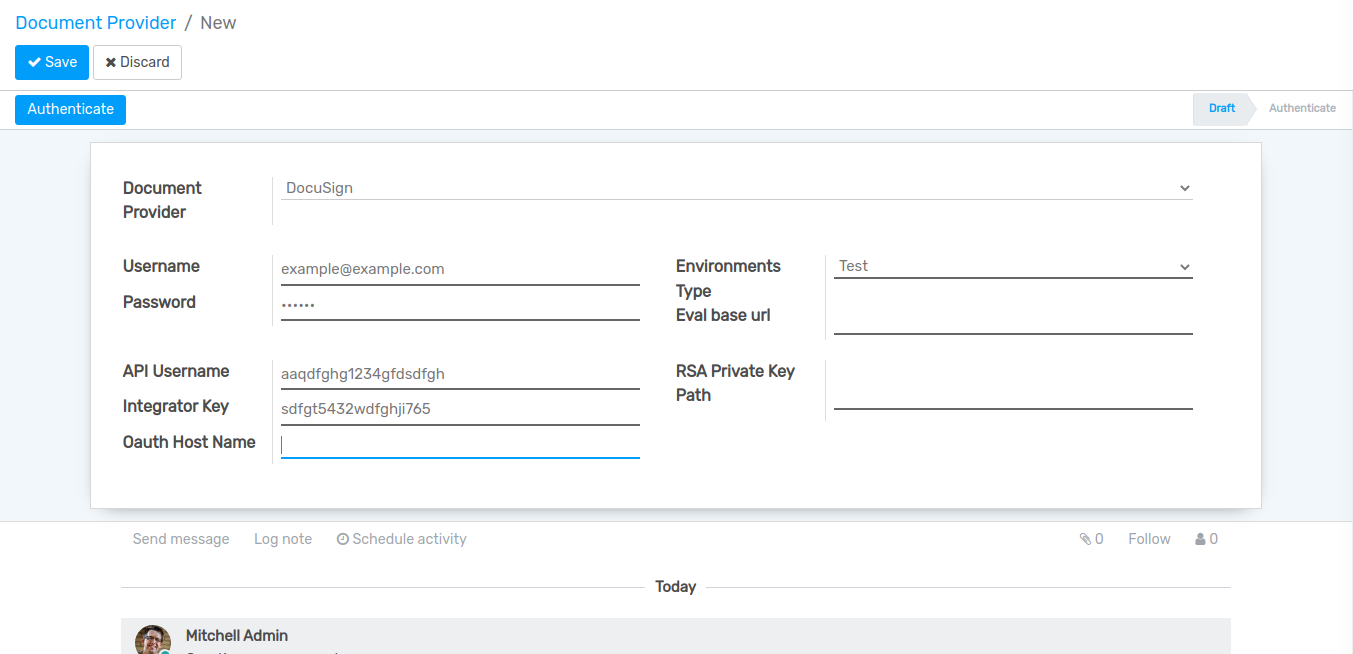The image size is (1353, 654).
Task: Expand the Environments Type dropdown
Action: [1012, 266]
